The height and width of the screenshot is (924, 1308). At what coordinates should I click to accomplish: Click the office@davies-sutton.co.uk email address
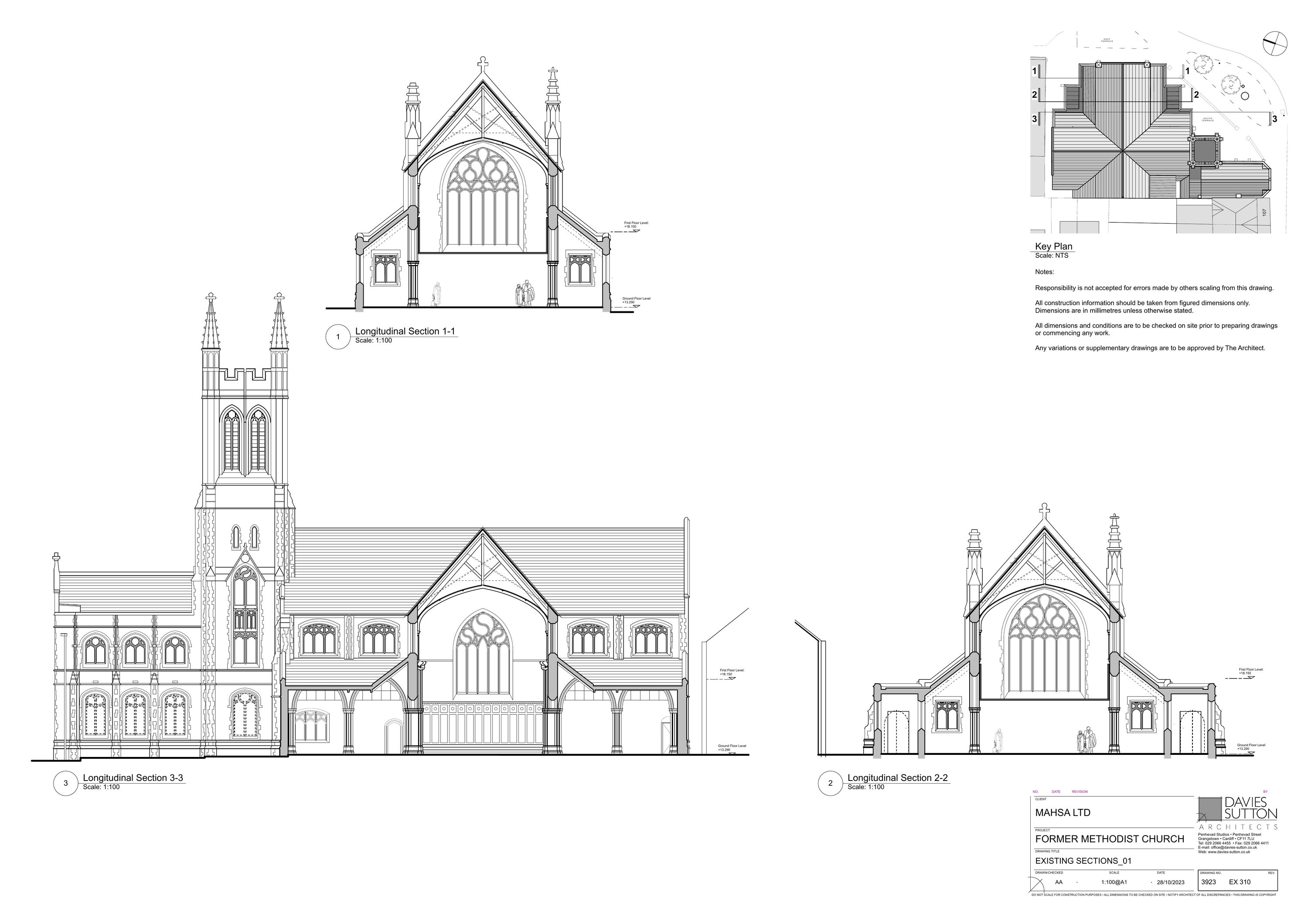point(1235,848)
